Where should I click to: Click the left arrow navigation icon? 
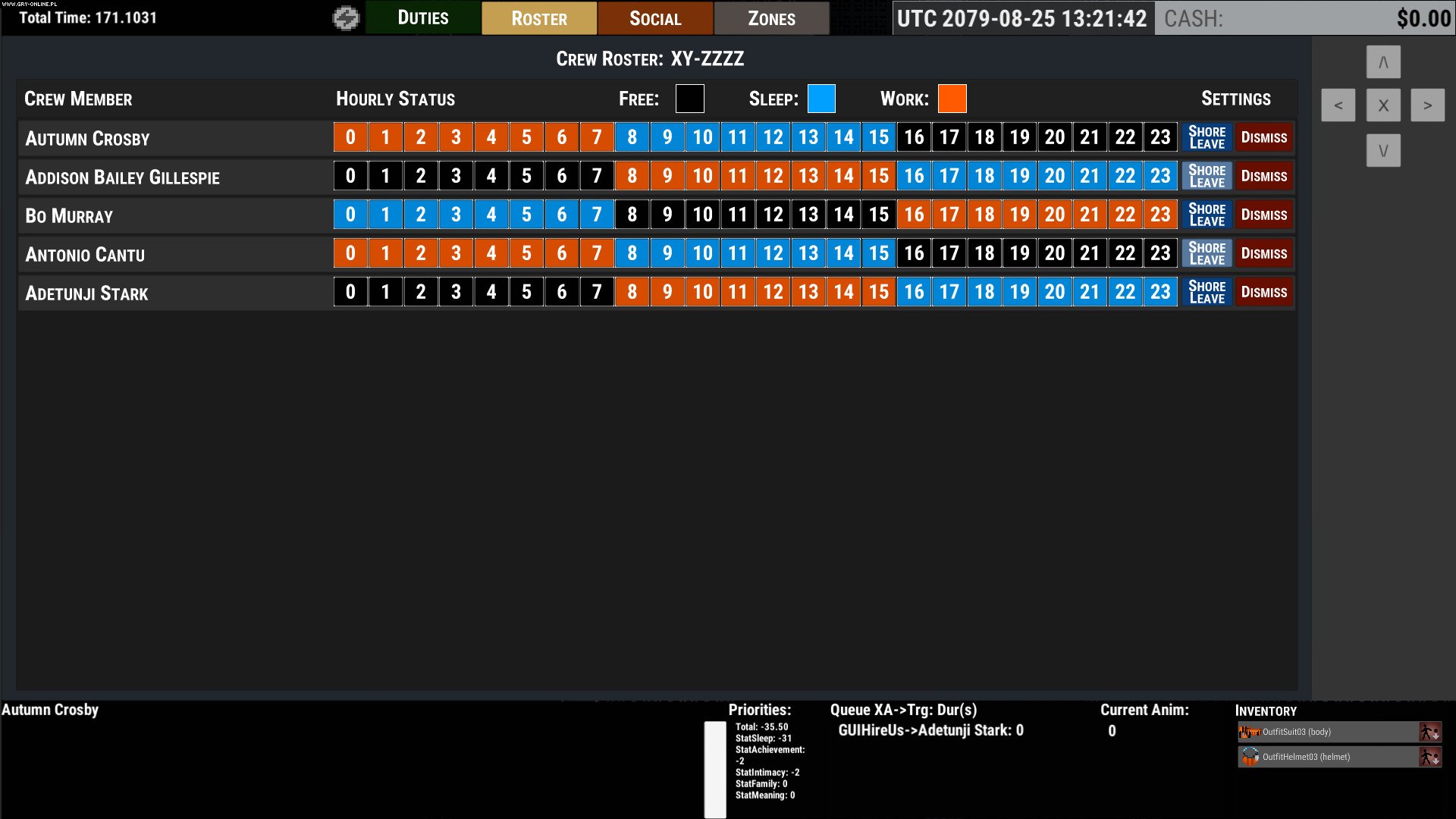pos(1338,105)
